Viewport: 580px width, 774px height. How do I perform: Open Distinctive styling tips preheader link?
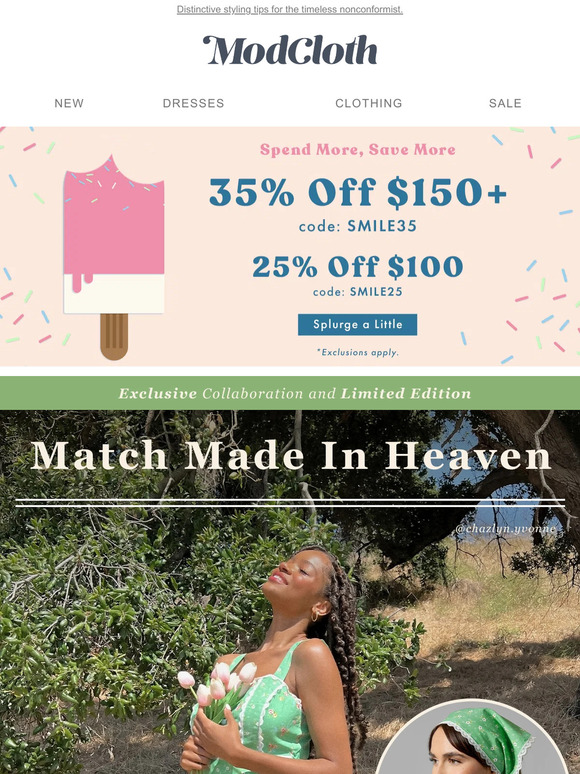290,9
